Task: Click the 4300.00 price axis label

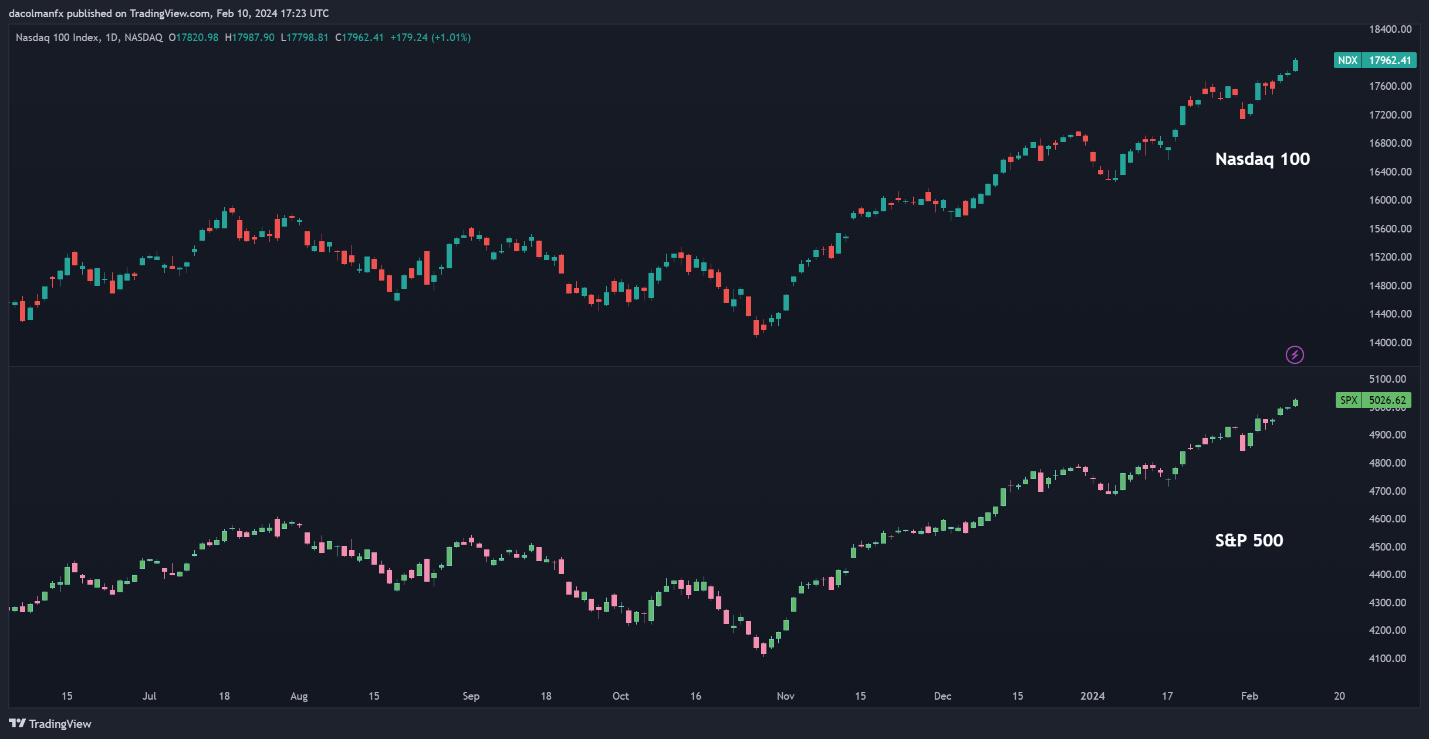Action: pos(1388,602)
